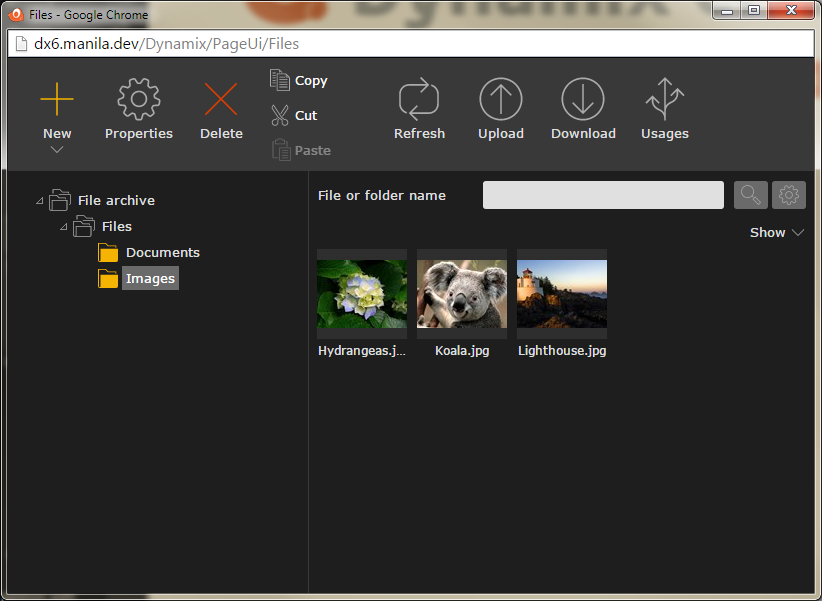Image resolution: width=822 pixels, height=601 pixels.
Task: Collapse the Files tree node
Action: (63, 227)
